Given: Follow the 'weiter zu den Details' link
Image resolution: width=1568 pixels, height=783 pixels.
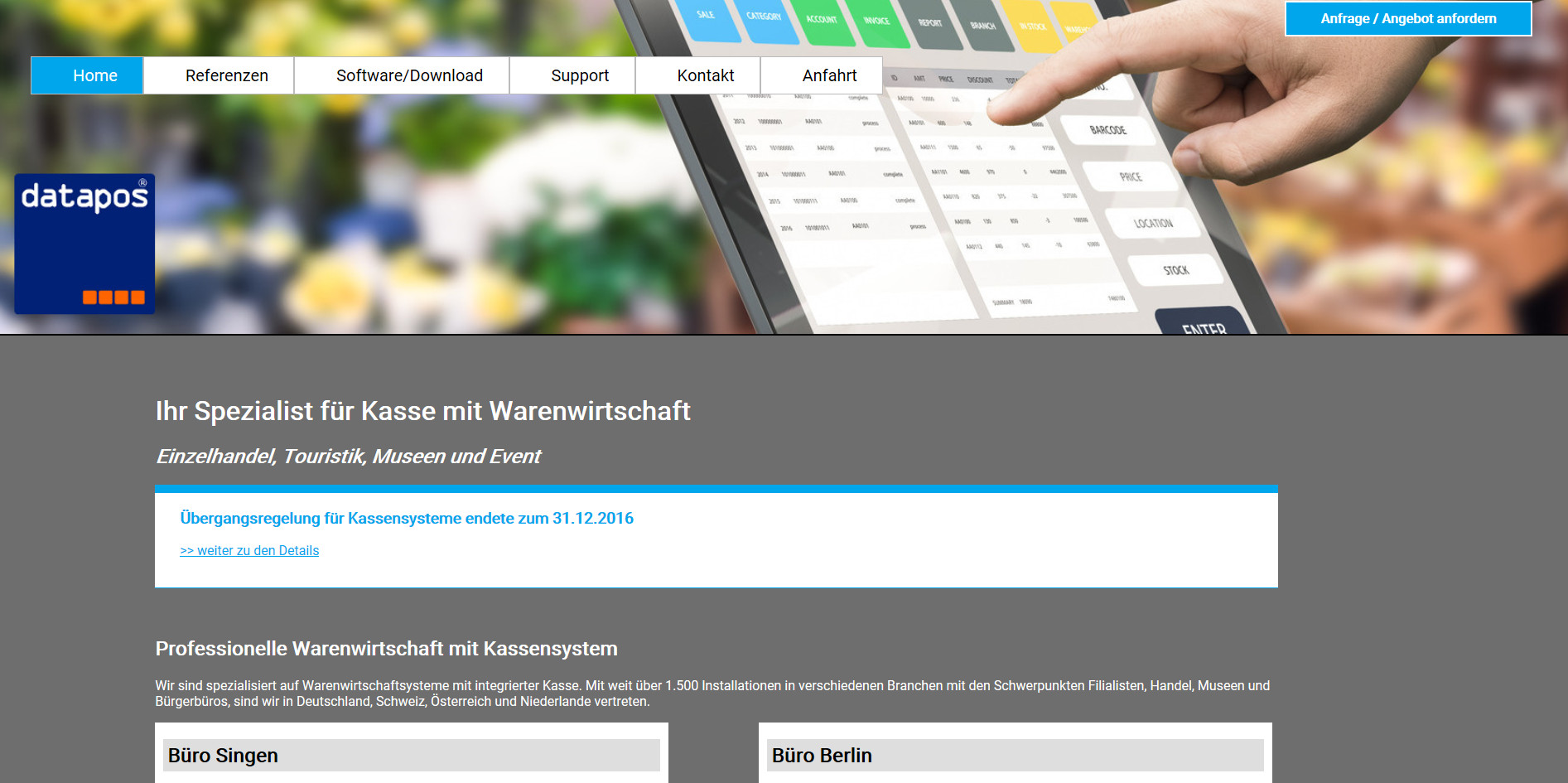Looking at the screenshot, I should [x=249, y=551].
